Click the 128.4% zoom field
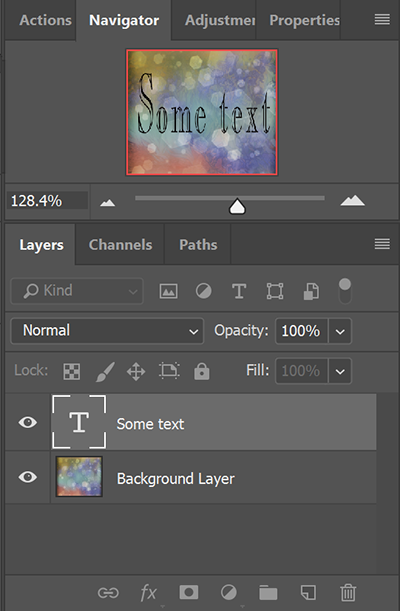 pos(47,201)
